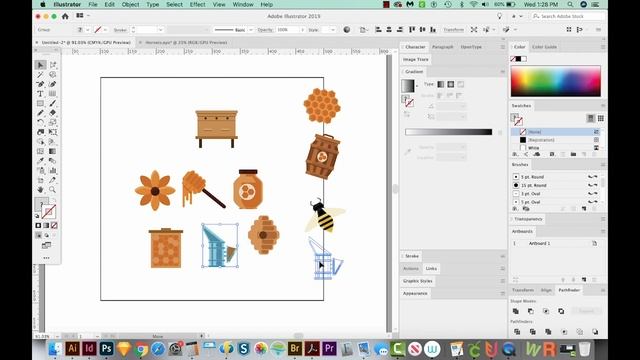Swap fill and stroke in toolbar
Viewport: 640px width, 360px height.
click(x=55, y=201)
